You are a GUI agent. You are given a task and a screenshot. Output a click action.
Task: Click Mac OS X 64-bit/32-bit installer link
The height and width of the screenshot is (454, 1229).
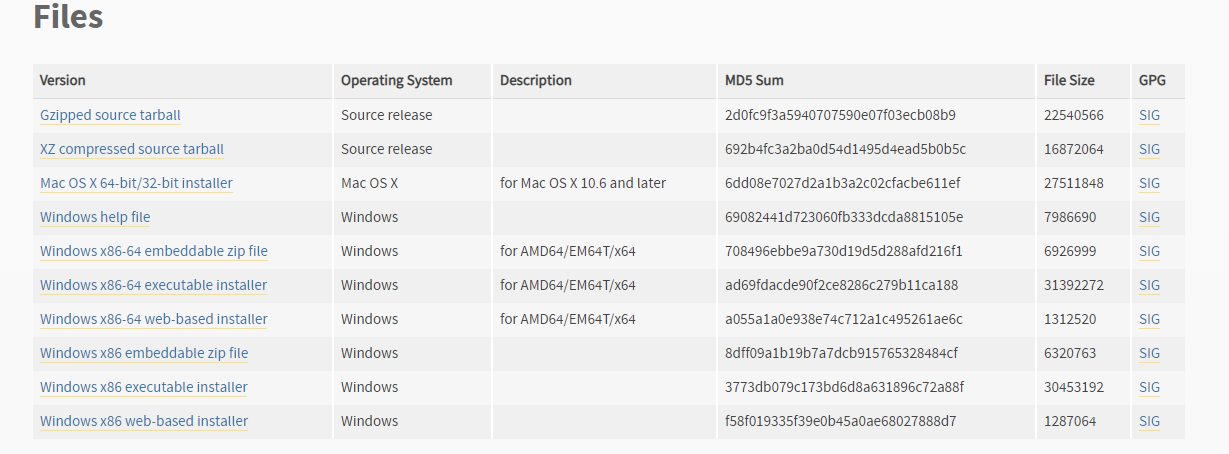[x=136, y=183]
